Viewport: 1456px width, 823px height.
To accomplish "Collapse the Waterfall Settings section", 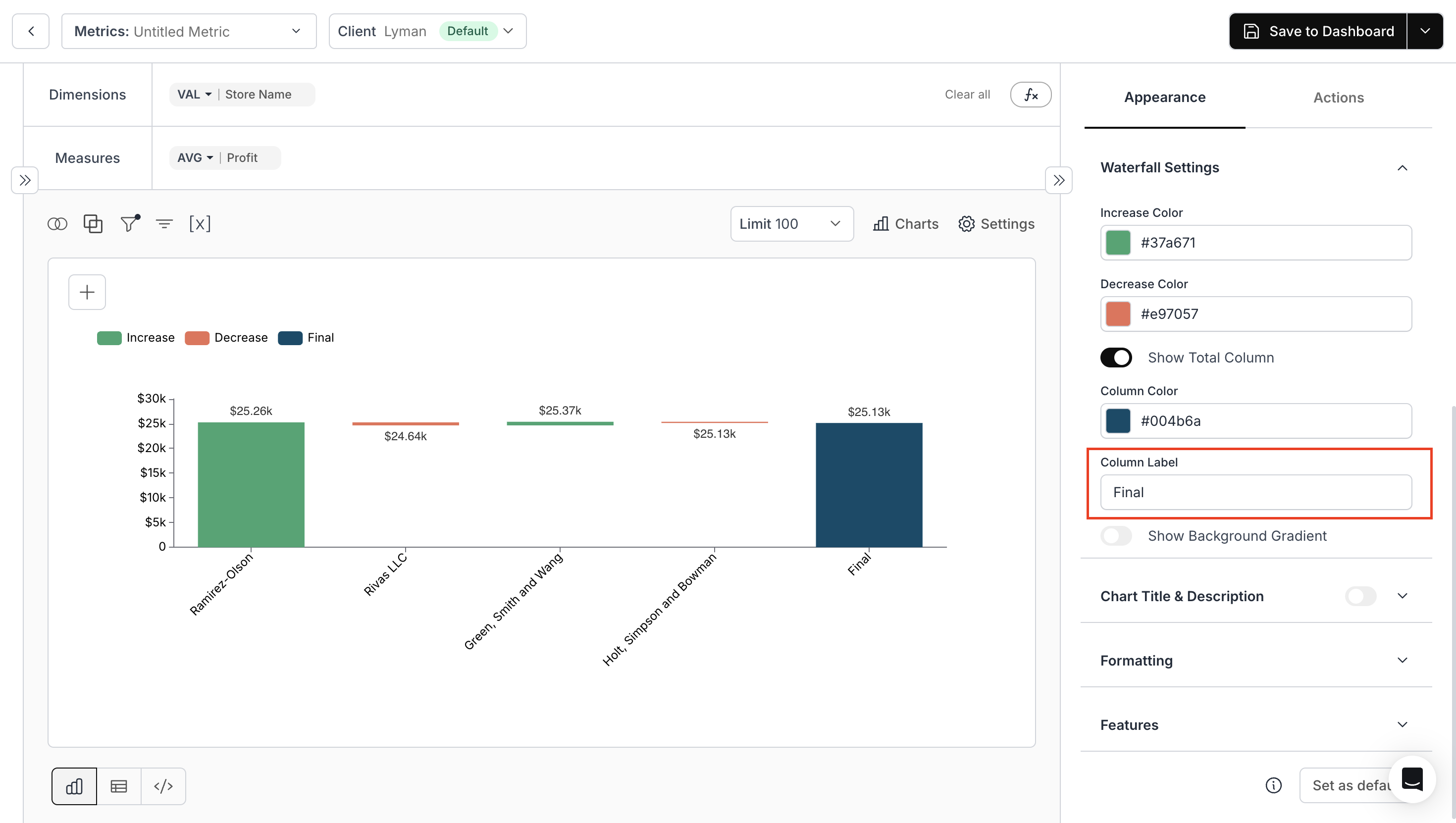I will pyautogui.click(x=1404, y=167).
